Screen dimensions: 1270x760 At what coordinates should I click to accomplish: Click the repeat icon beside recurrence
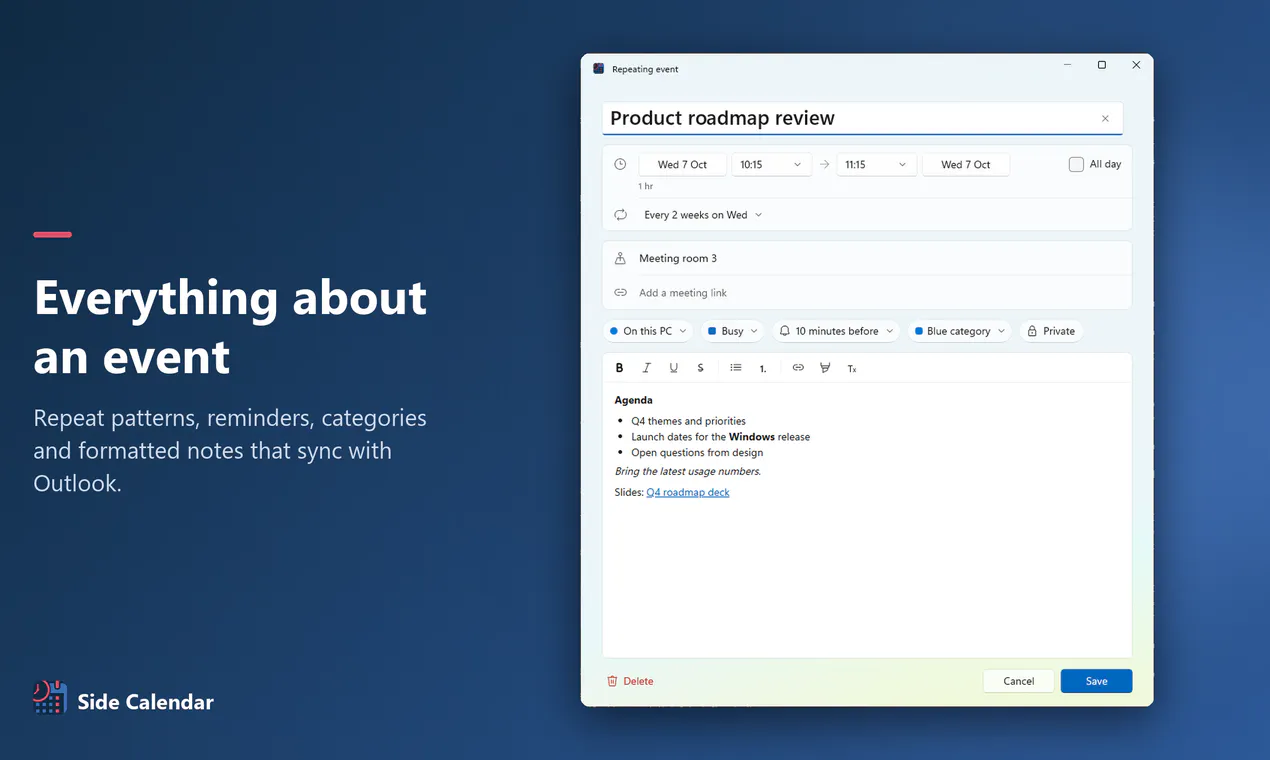point(620,215)
